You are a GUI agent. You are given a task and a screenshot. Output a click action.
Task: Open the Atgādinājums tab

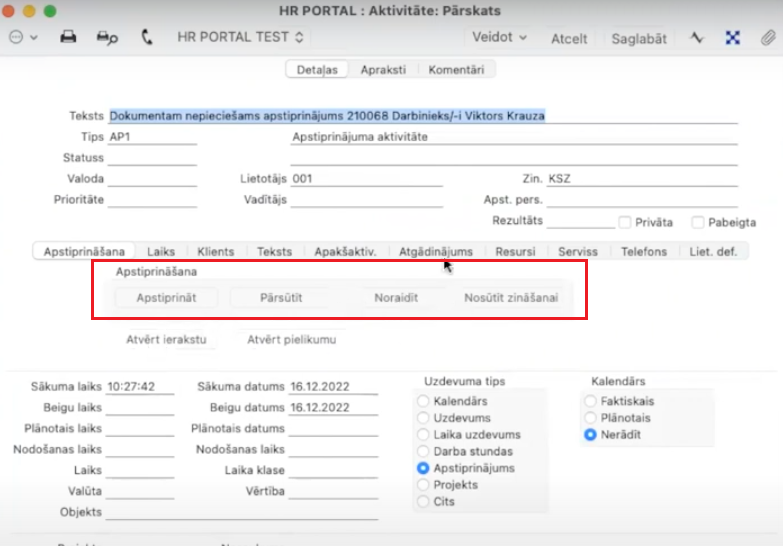pyautogui.click(x=435, y=252)
